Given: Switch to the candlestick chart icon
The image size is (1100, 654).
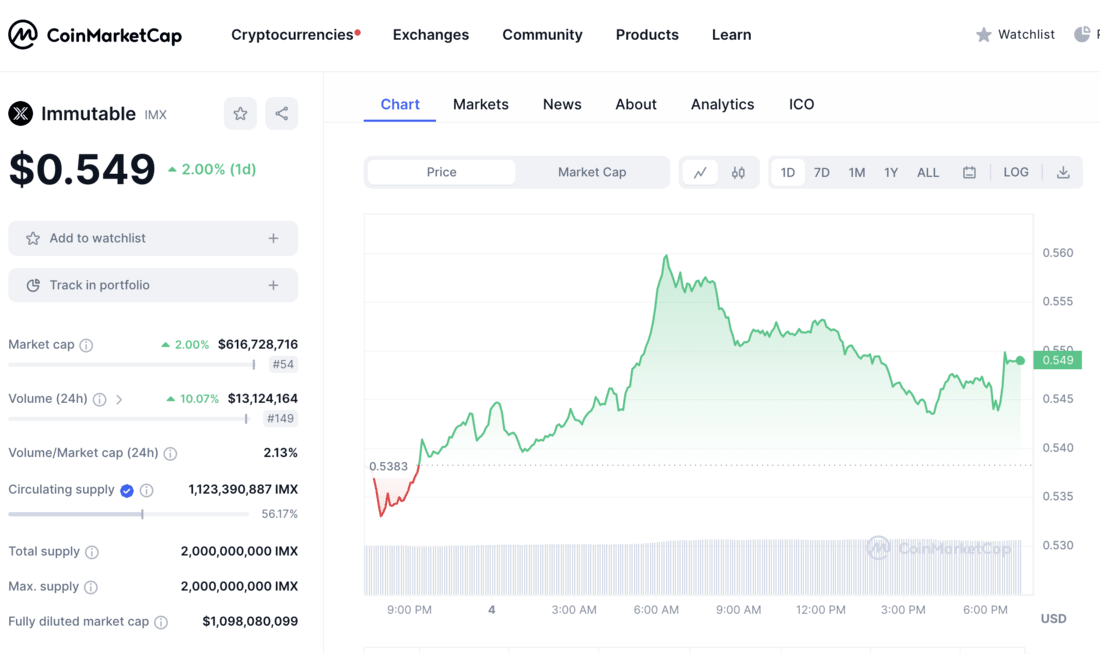Looking at the screenshot, I should tap(738, 173).
